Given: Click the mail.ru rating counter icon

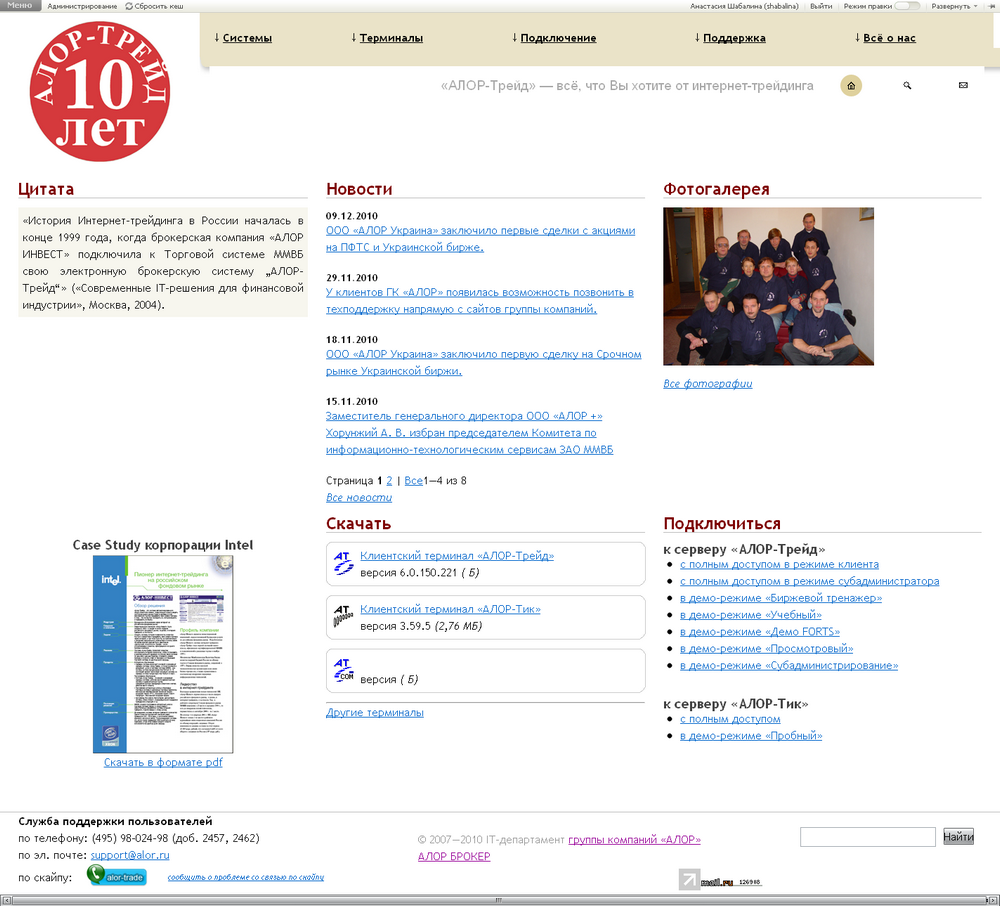Looking at the screenshot, I should [720, 881].
